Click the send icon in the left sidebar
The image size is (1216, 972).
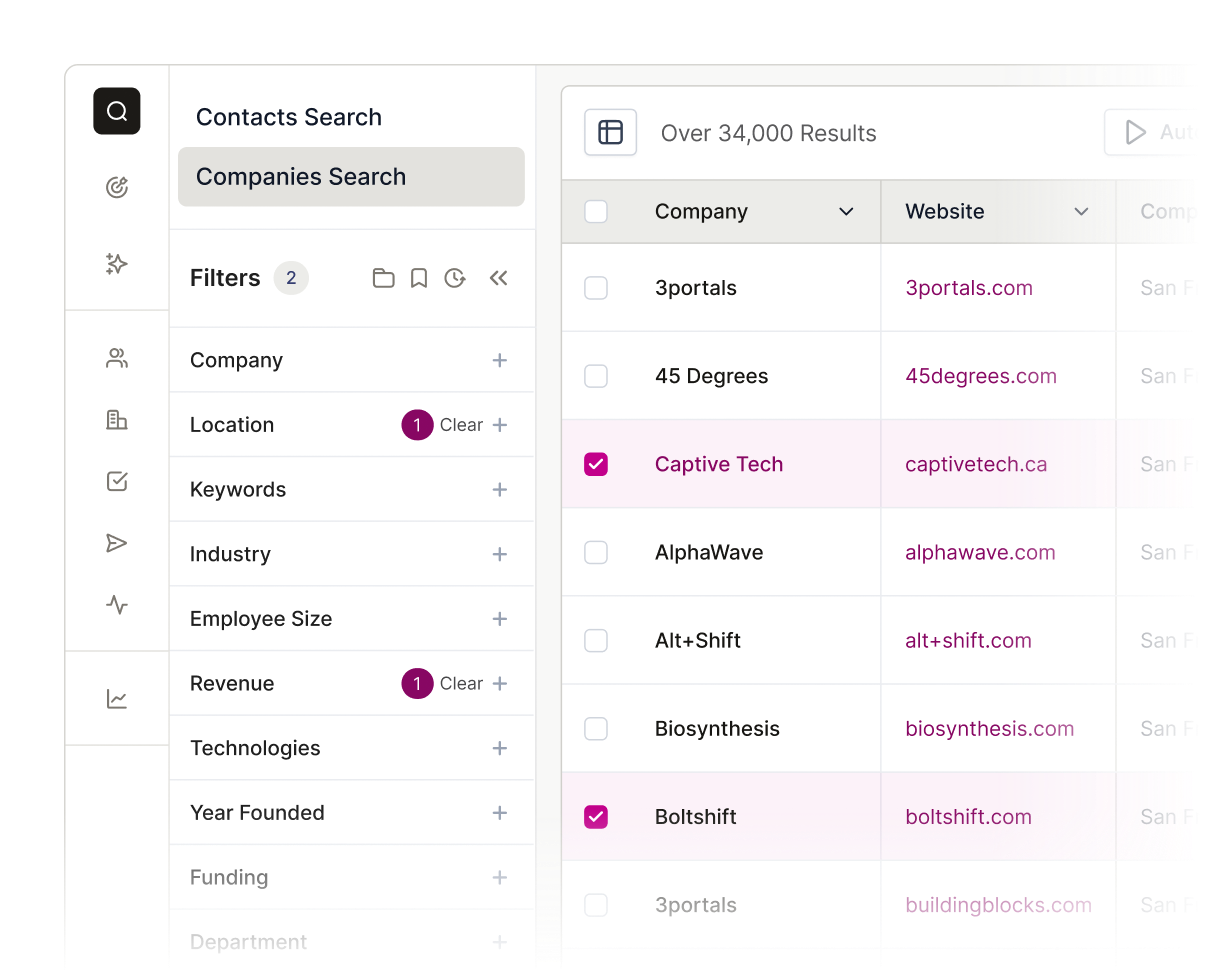pyautogui.click(x=117, y=543)
